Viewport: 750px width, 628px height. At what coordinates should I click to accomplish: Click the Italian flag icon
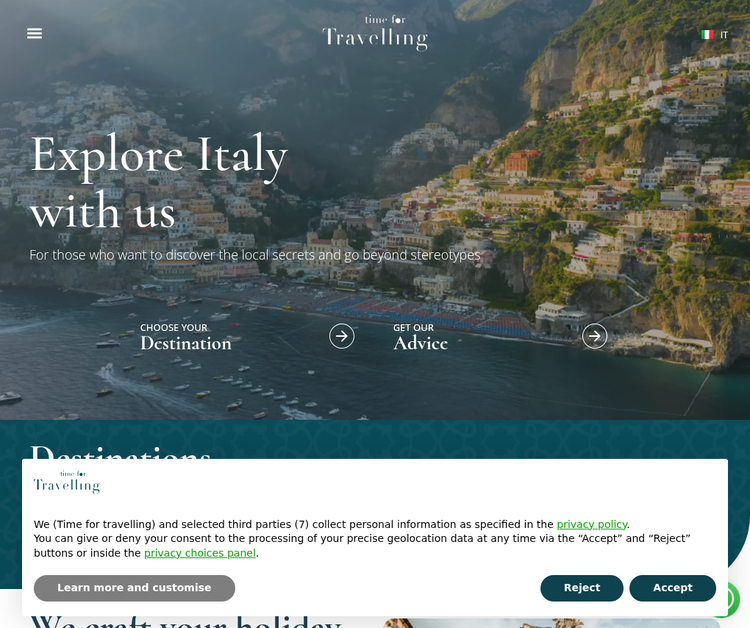[707, 34]
